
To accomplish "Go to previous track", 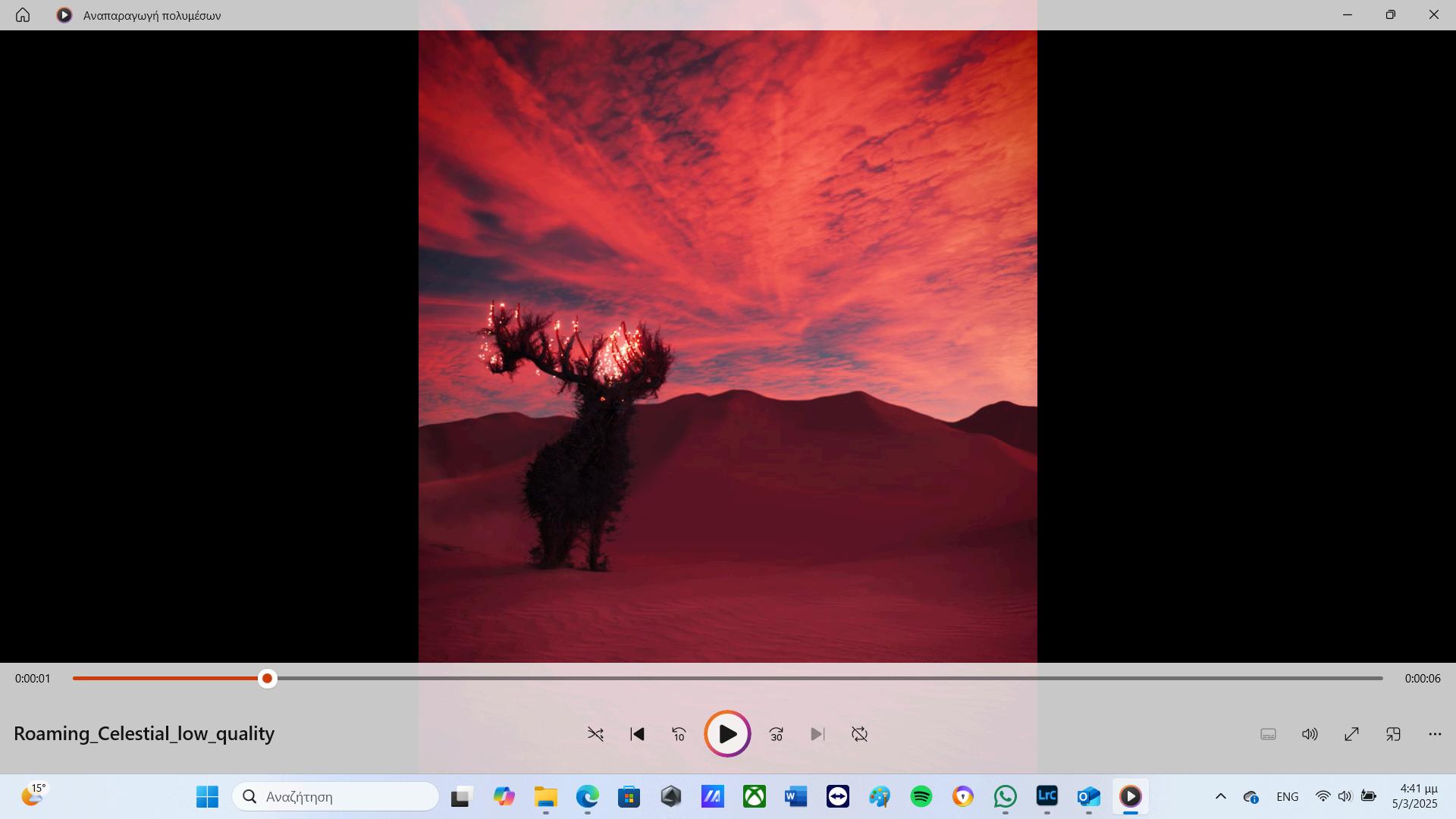I will pyautogui.click(x=637, y=734).
